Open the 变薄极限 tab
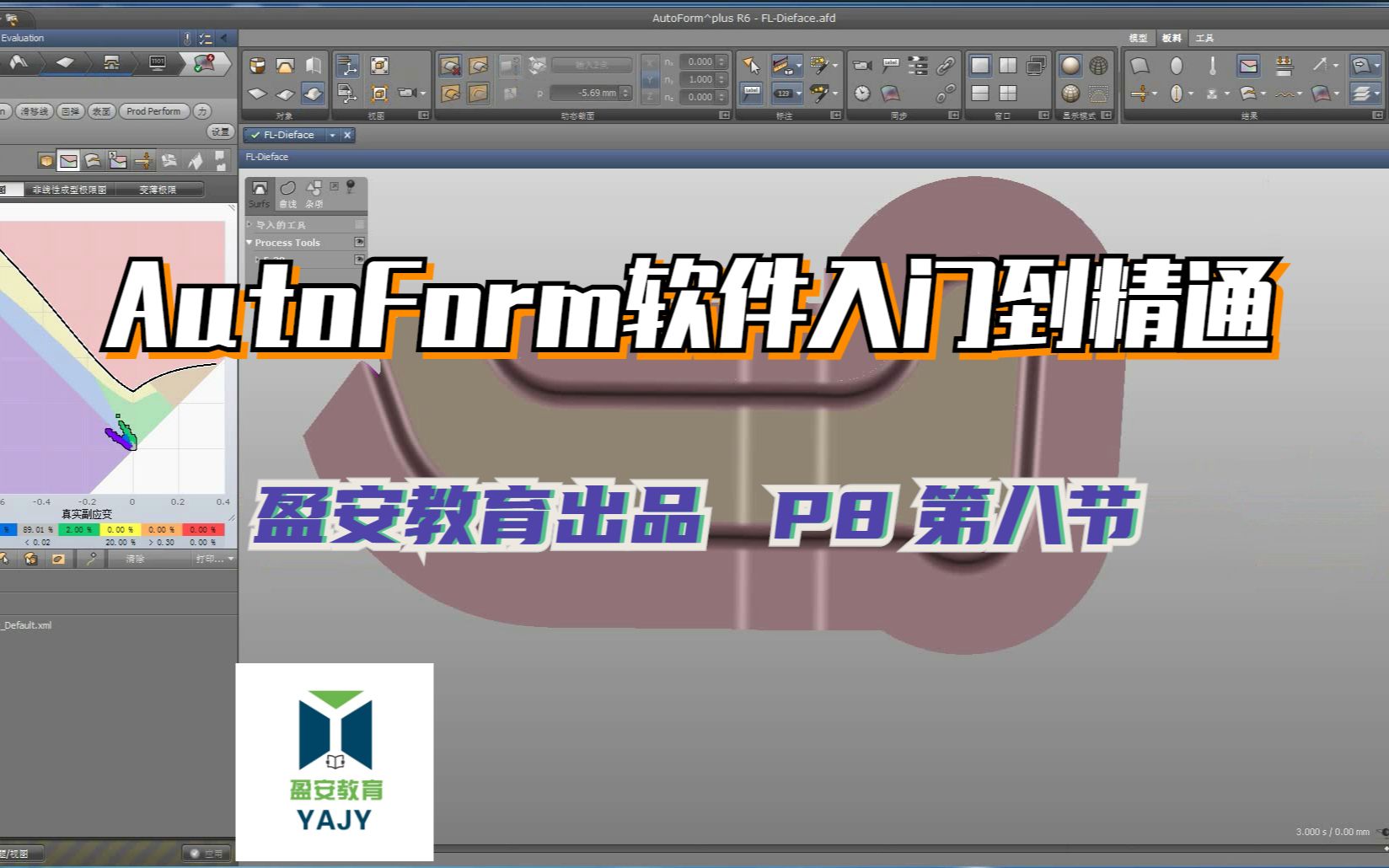Image resolution: width=1389 pixels, height=868 pixels. 158,190
